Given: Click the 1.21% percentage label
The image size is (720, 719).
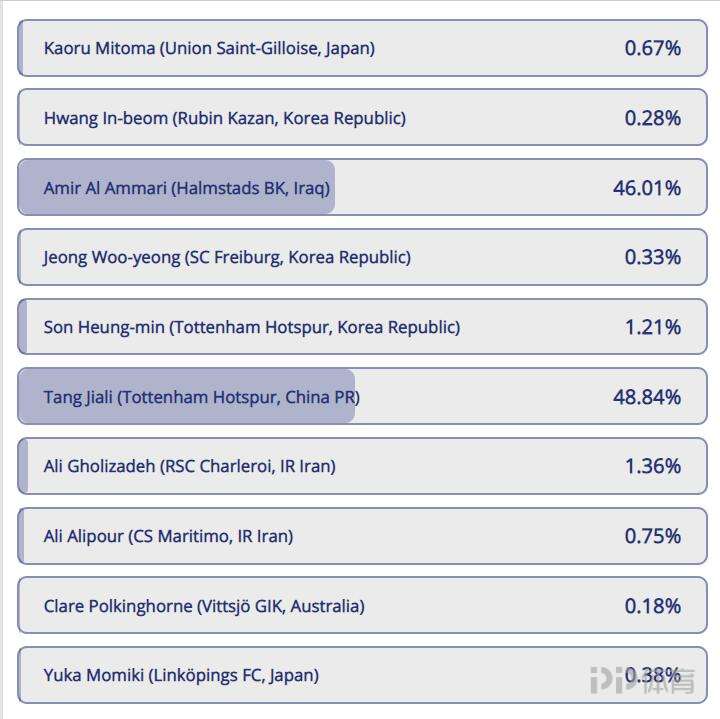Looking at the screenshot, I should pyautogui.click(x=653, y=327).
